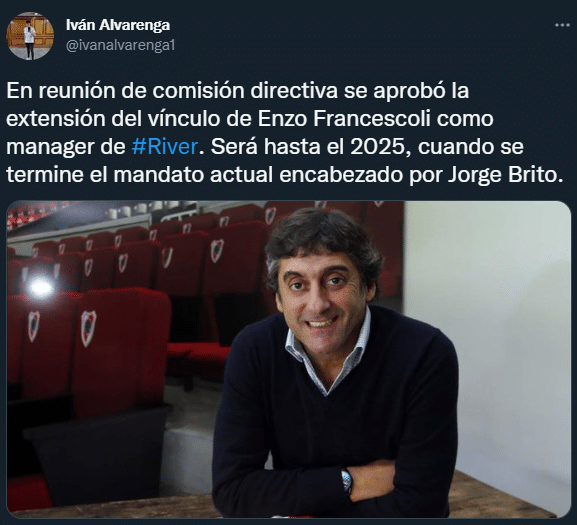This screenshot has width=577, height=525.
Task: Open the Iván Alvarenga display name
Action: (x=118, y=25)
